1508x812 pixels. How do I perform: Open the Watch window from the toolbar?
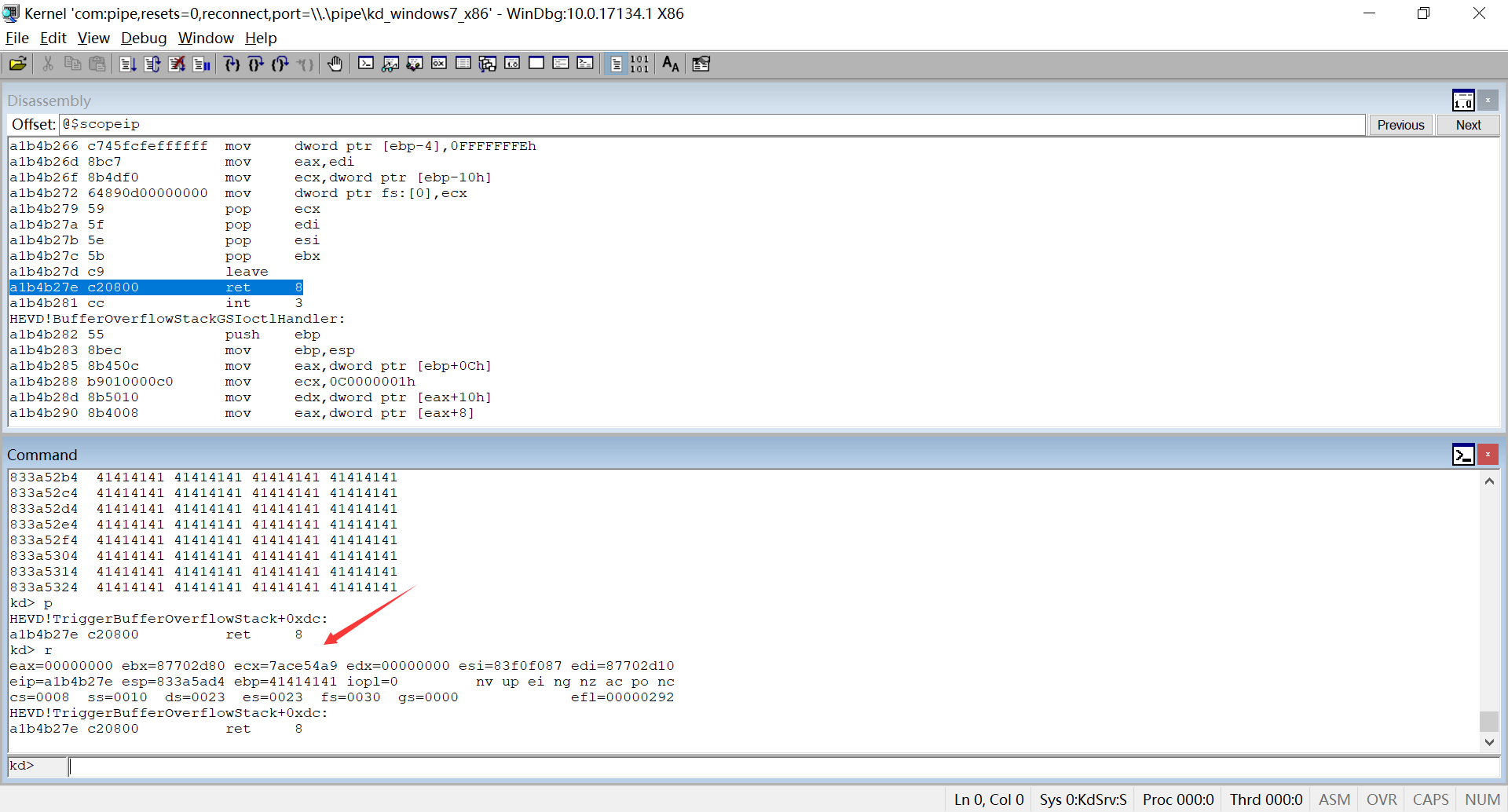coord(390,64)
